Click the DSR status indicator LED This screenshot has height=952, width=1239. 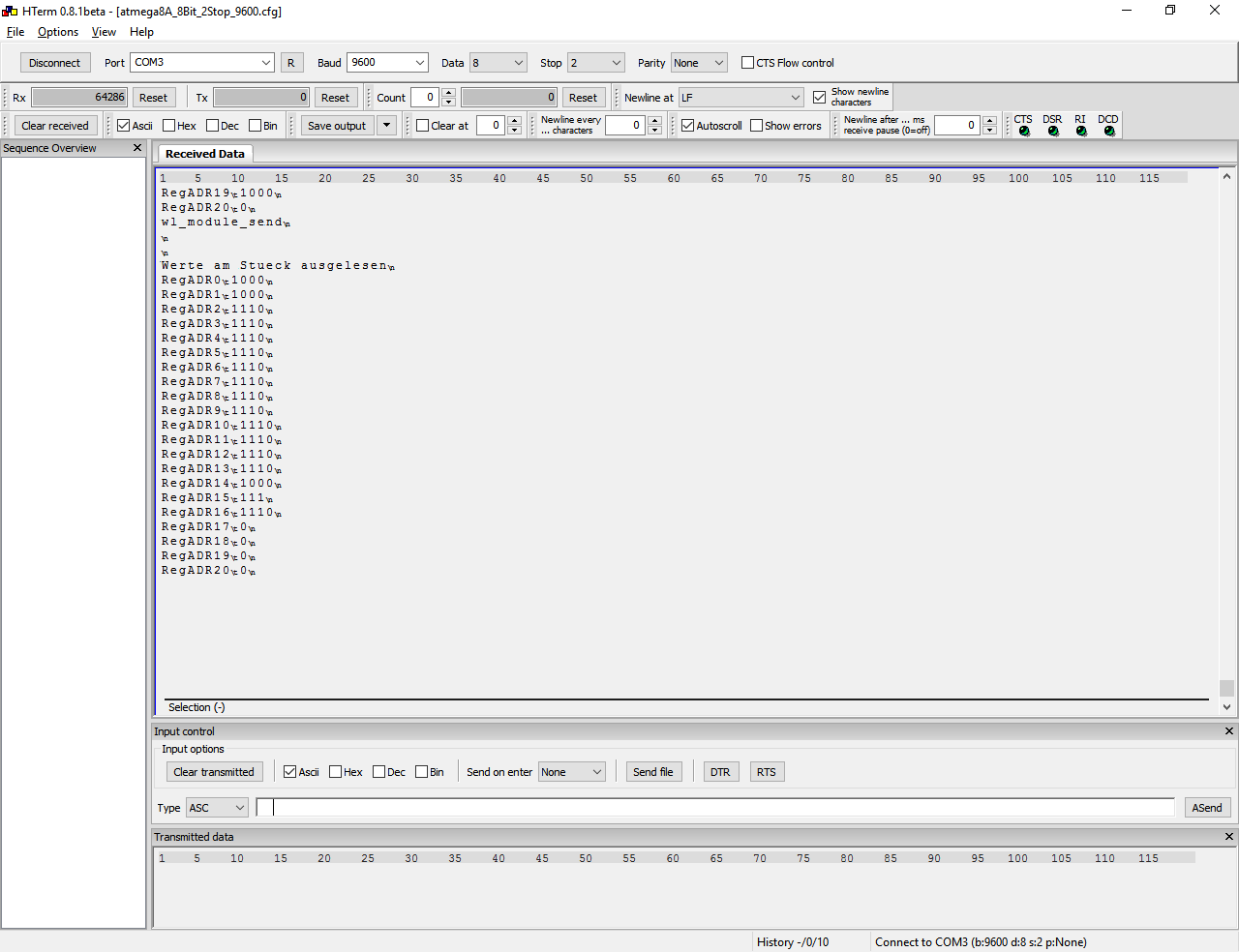pyautogui.click(x=1053, y=132)
